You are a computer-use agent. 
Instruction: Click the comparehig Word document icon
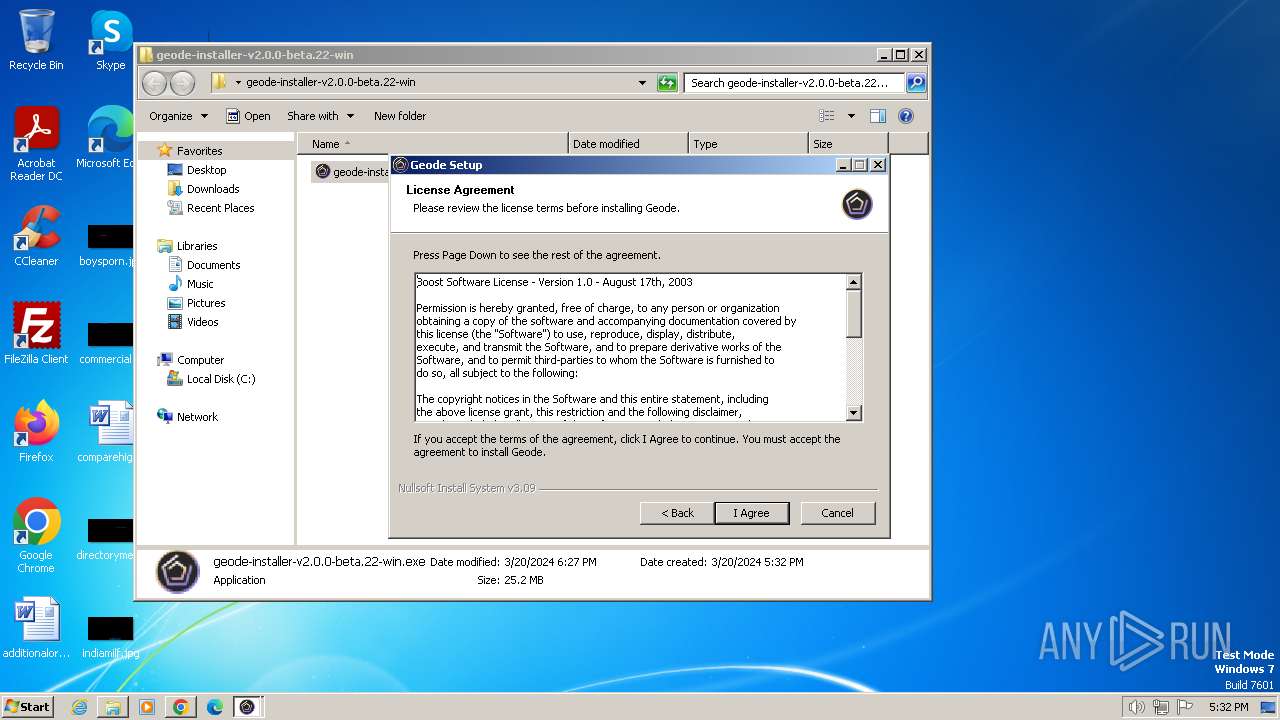coord(106,432)
